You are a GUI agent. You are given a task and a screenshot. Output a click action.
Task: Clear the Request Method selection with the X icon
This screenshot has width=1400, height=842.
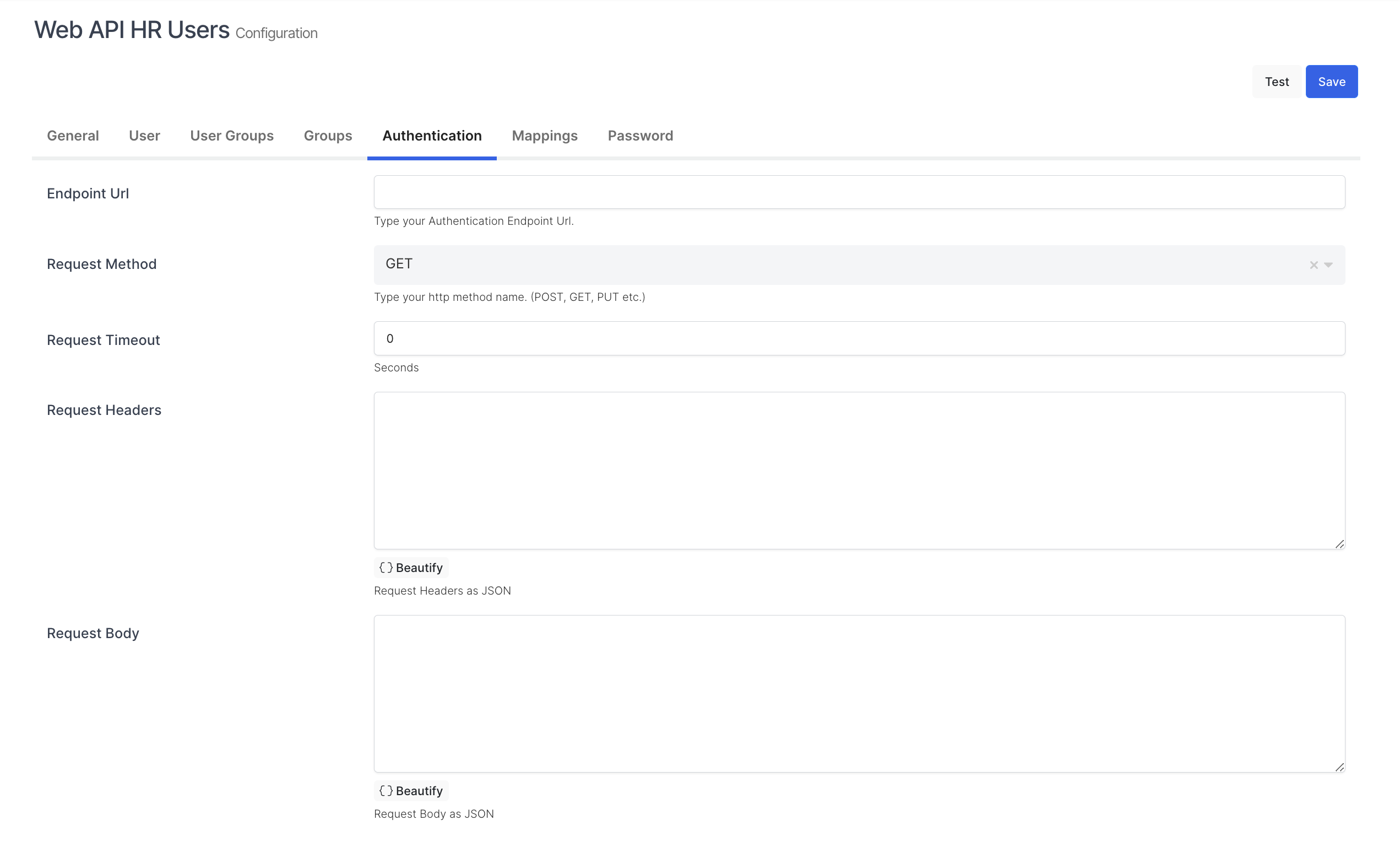1313,265
